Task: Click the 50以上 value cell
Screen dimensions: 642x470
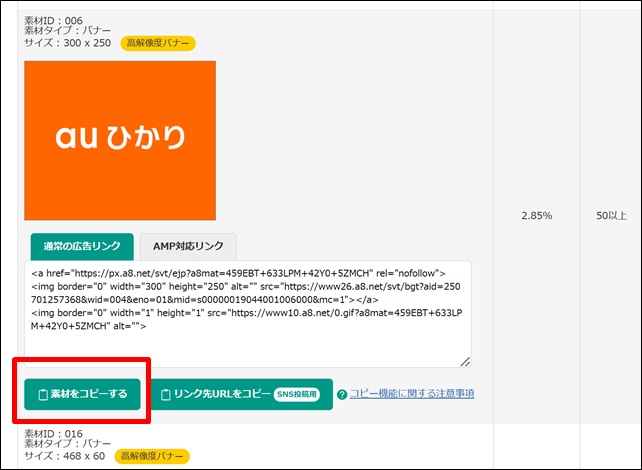Action: (x=611, y=215)
